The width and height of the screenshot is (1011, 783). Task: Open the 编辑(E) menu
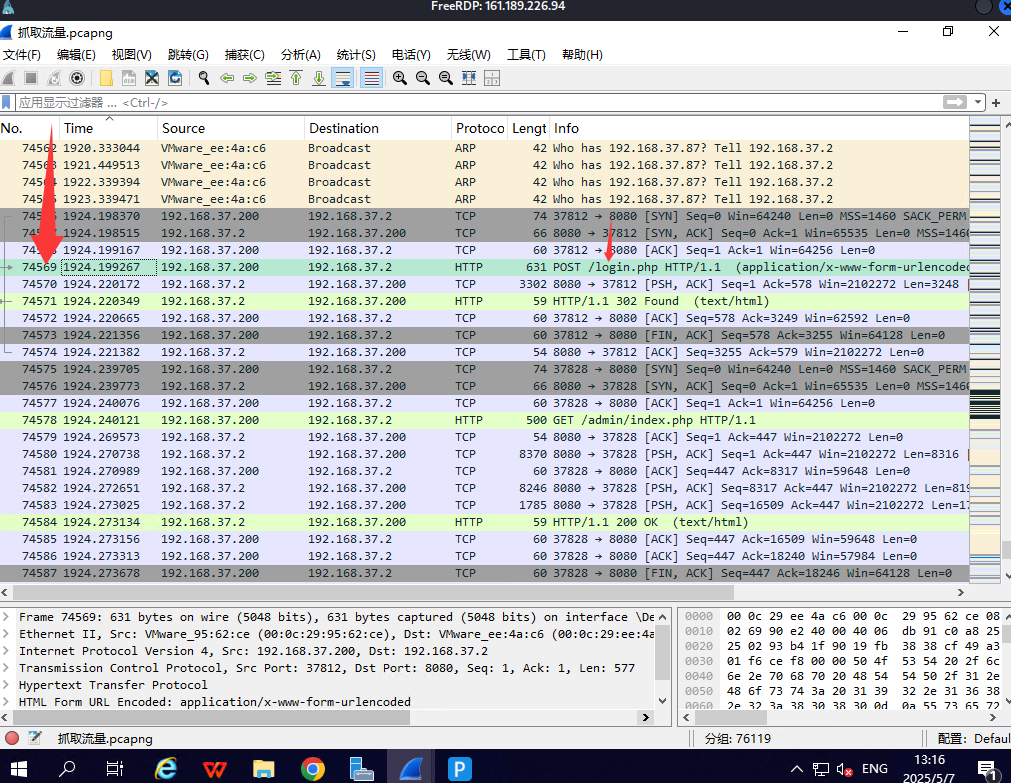(x=76, y=55)
